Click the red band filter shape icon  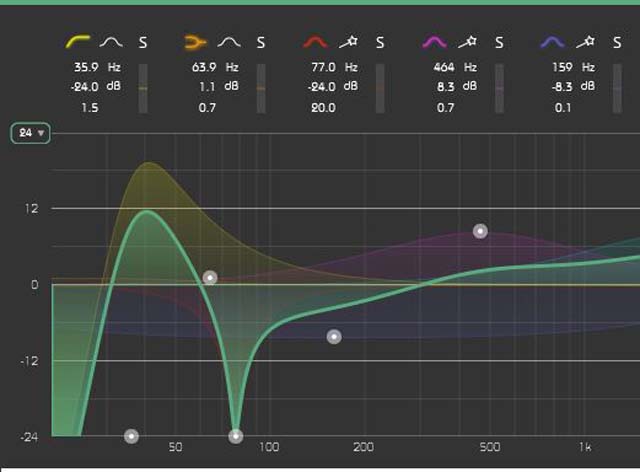coord(315,42)
